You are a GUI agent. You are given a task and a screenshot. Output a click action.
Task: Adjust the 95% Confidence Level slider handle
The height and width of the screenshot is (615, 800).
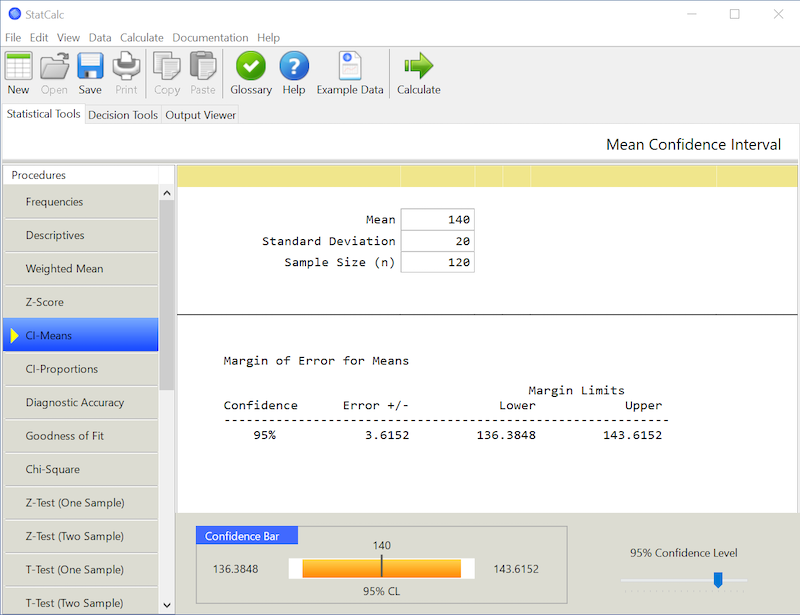tap(717, 579)
